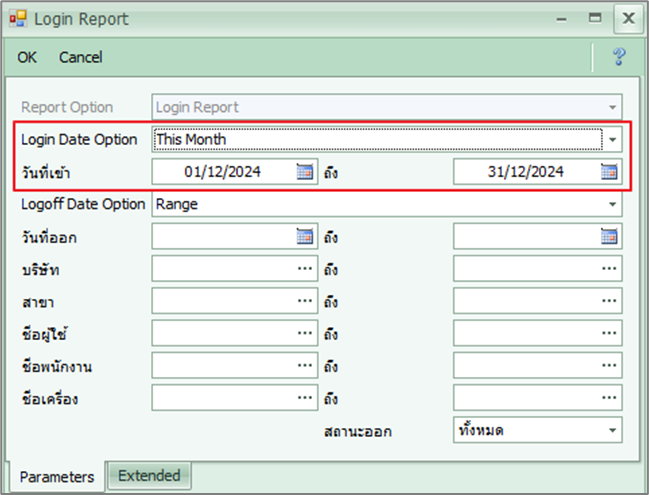The image size is (649, 495).
Task: Click the help question mark icon
Action: point(619,57)
